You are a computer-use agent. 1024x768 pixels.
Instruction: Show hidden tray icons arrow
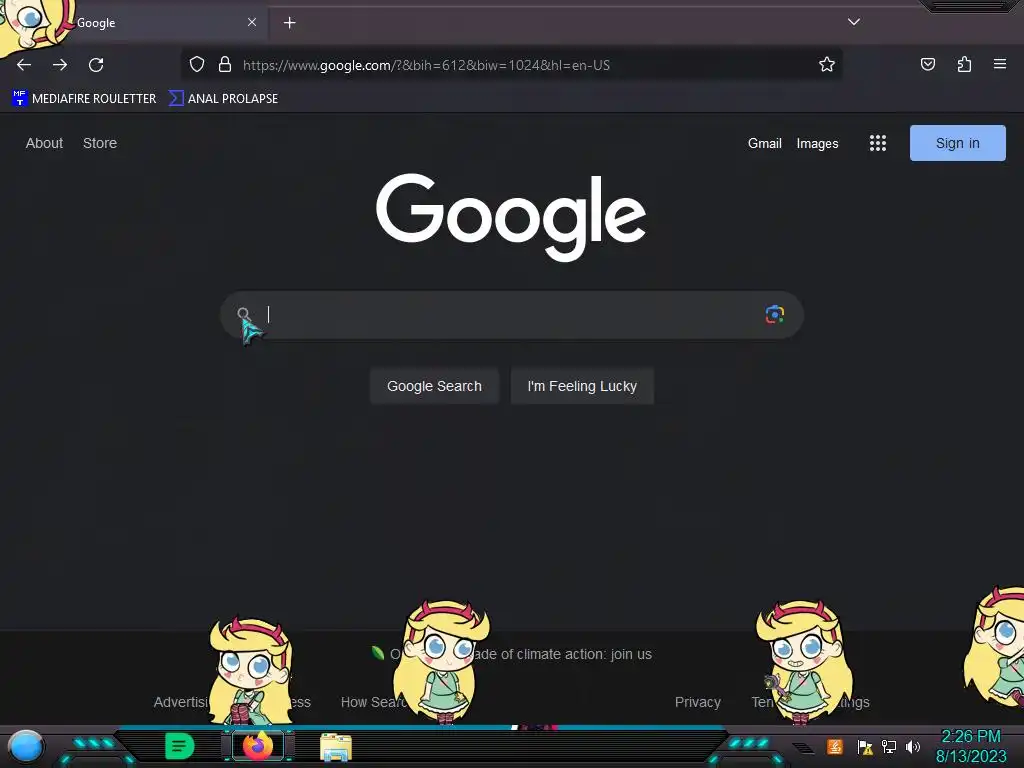click(x=803, y=748)
